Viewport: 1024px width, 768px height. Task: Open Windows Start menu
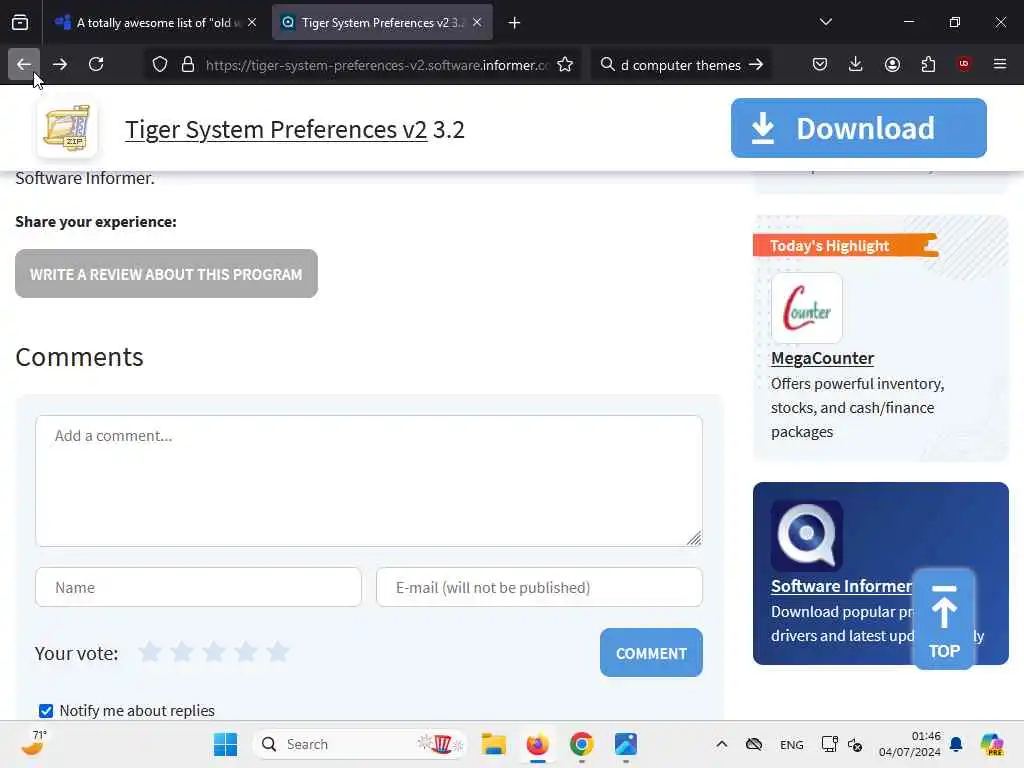point(225,744)
